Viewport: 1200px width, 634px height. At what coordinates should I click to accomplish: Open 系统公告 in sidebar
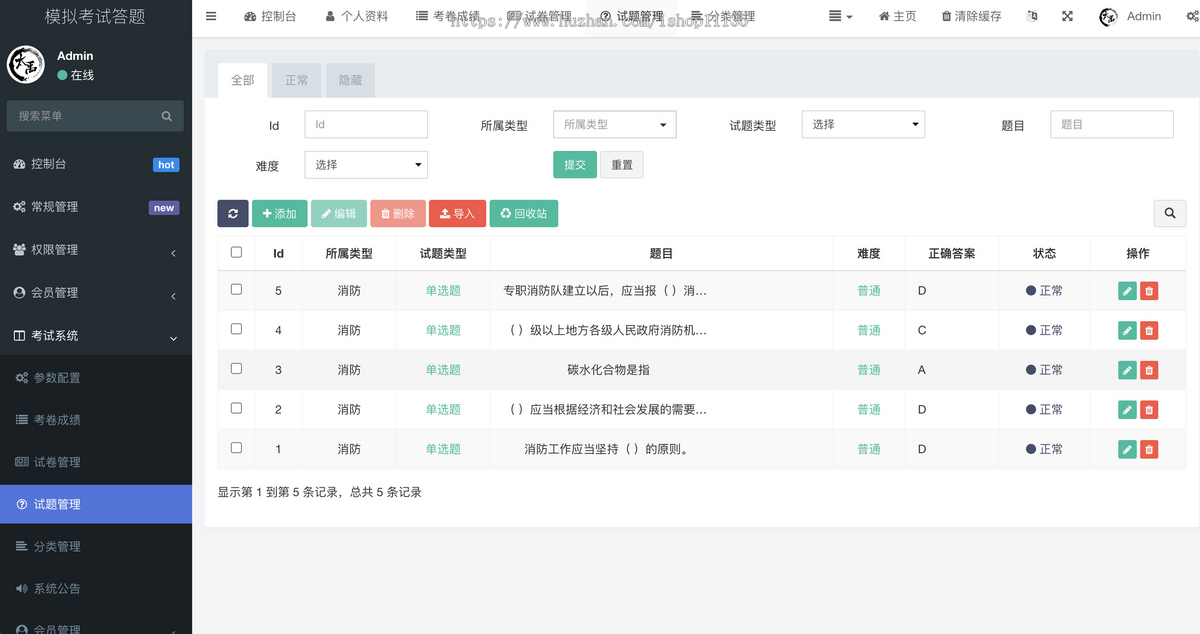coord(96,588)
